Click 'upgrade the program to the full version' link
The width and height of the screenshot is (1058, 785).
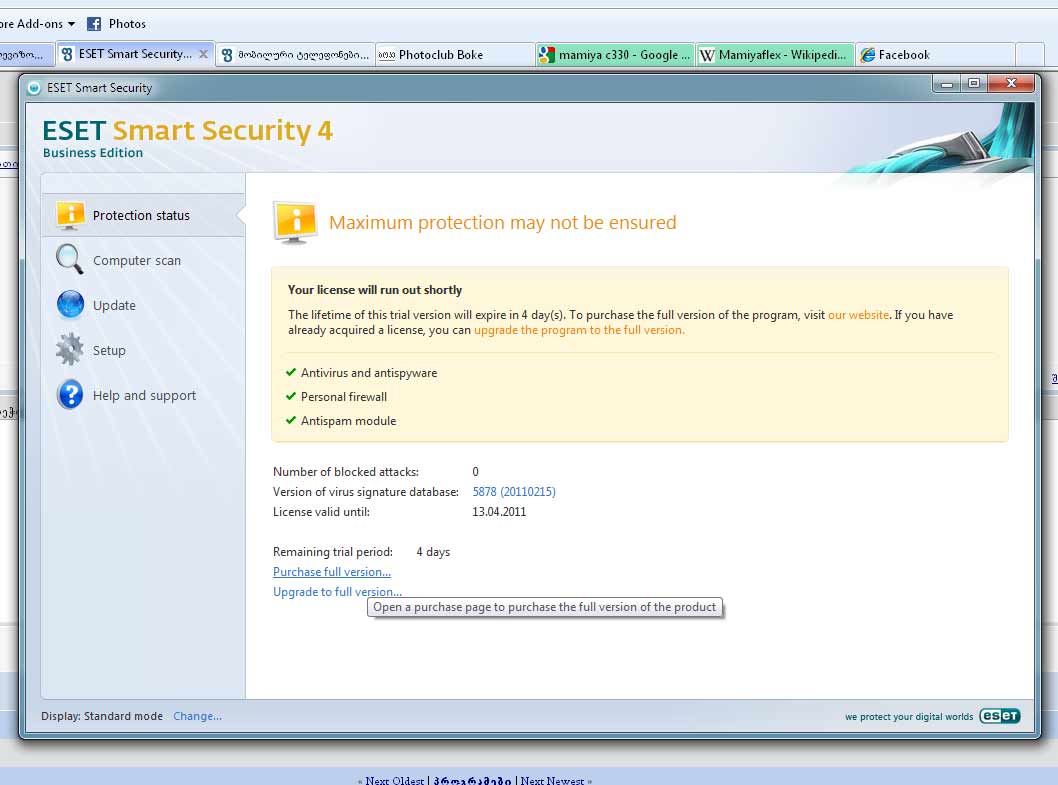(x=579, y=330)
